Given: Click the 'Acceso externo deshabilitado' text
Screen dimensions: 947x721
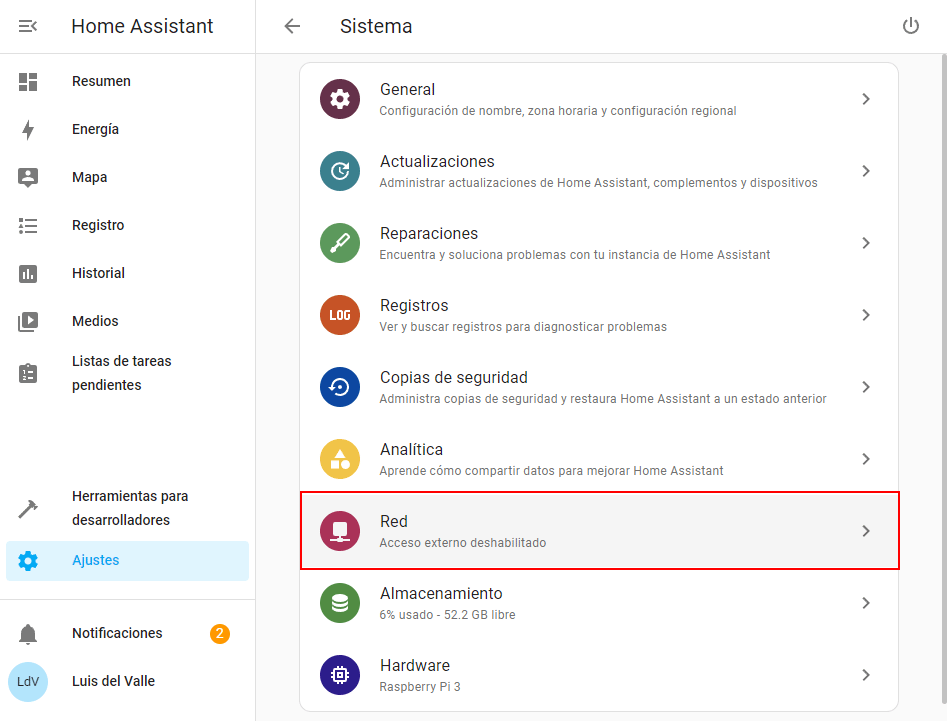Looking at the screenshot, I should coord(463,543).
